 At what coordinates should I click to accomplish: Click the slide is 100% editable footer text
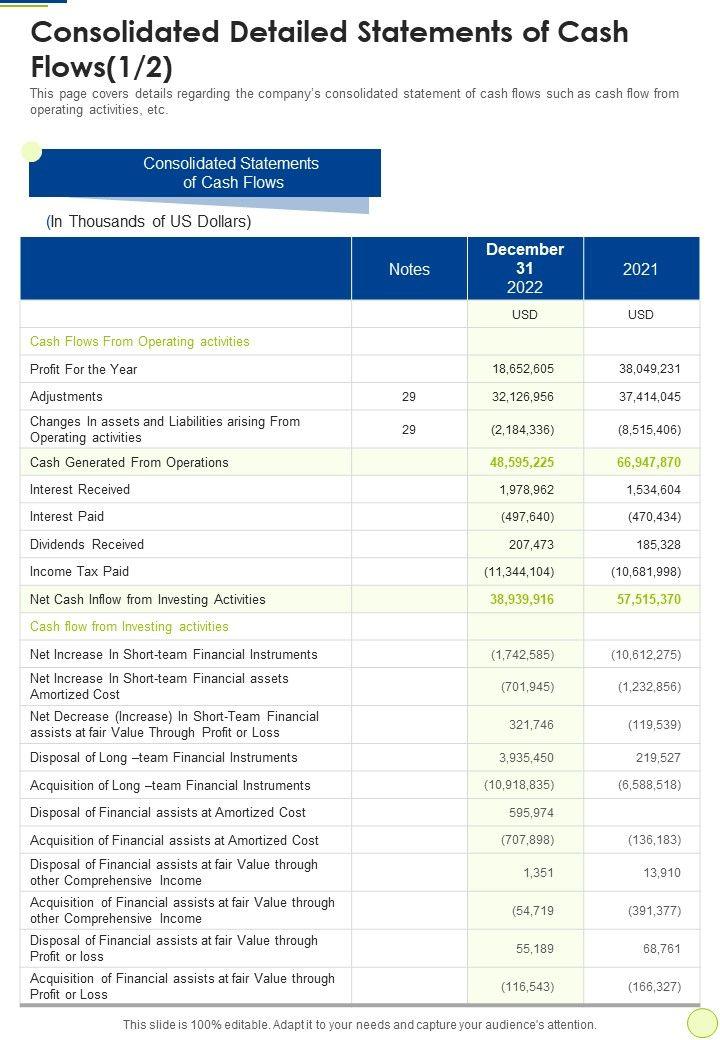pyautogui.click(x=359, y=1025)
